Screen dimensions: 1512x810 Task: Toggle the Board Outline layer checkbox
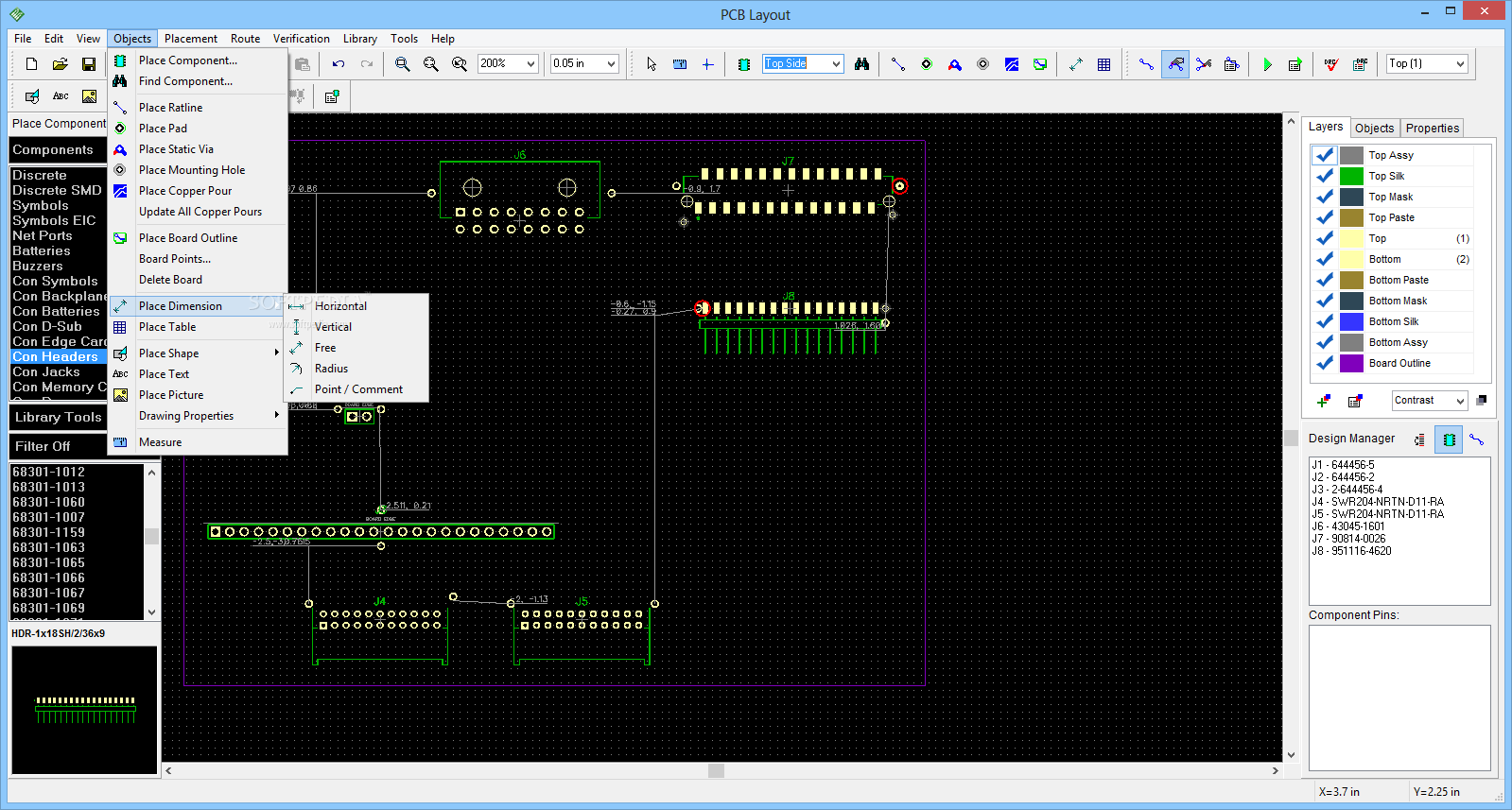(x=1324, y=363)
